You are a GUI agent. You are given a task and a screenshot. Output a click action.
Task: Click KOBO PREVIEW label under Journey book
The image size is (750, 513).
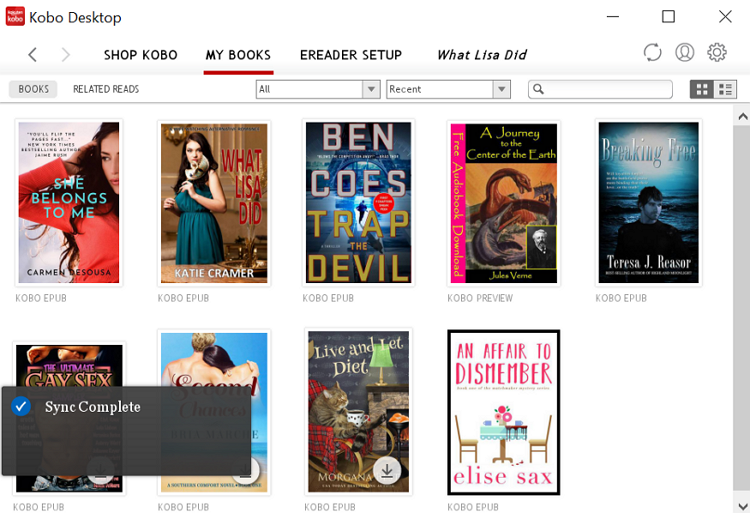point(480,298)
